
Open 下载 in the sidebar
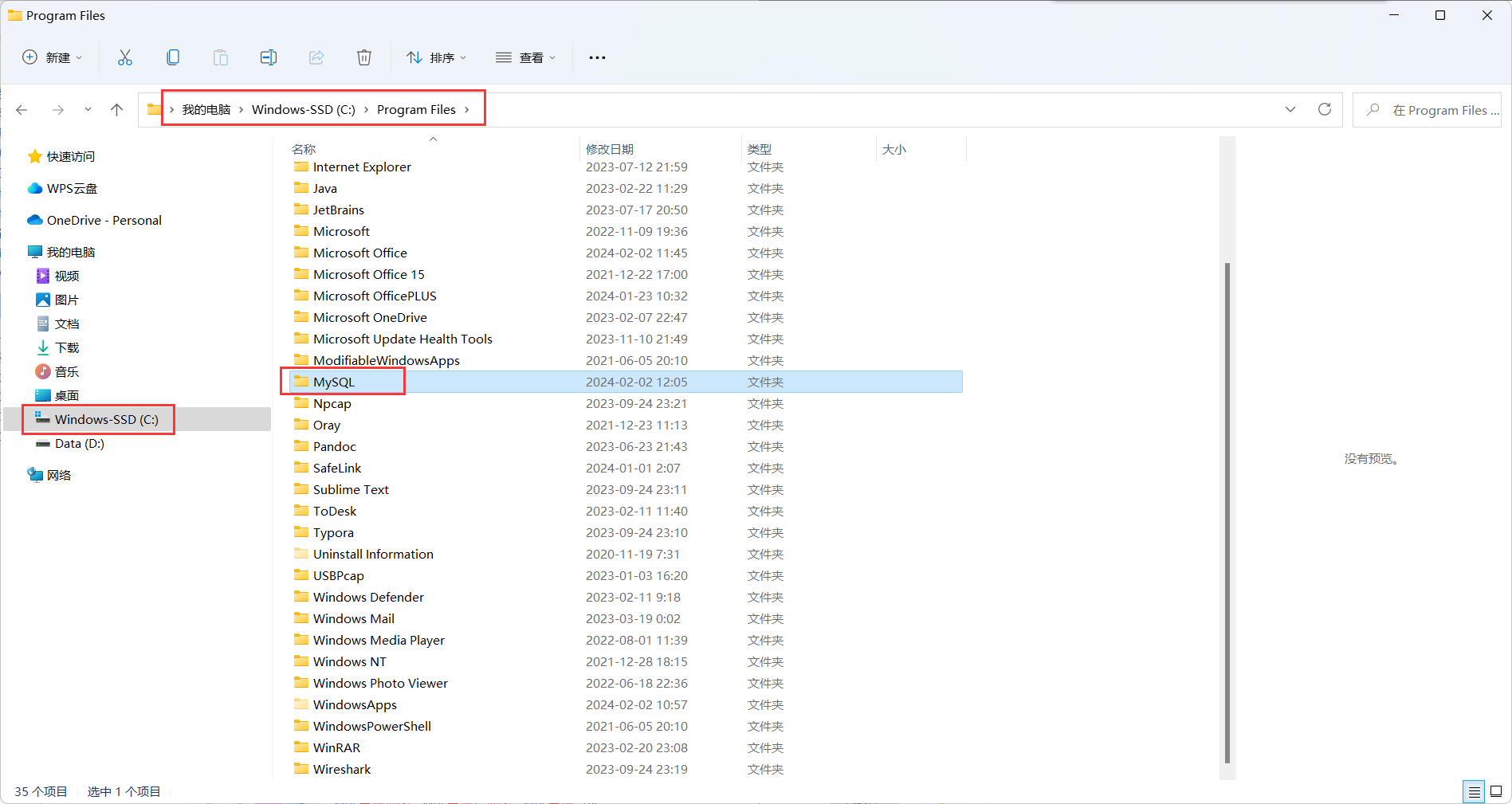(x=67, y=347)
